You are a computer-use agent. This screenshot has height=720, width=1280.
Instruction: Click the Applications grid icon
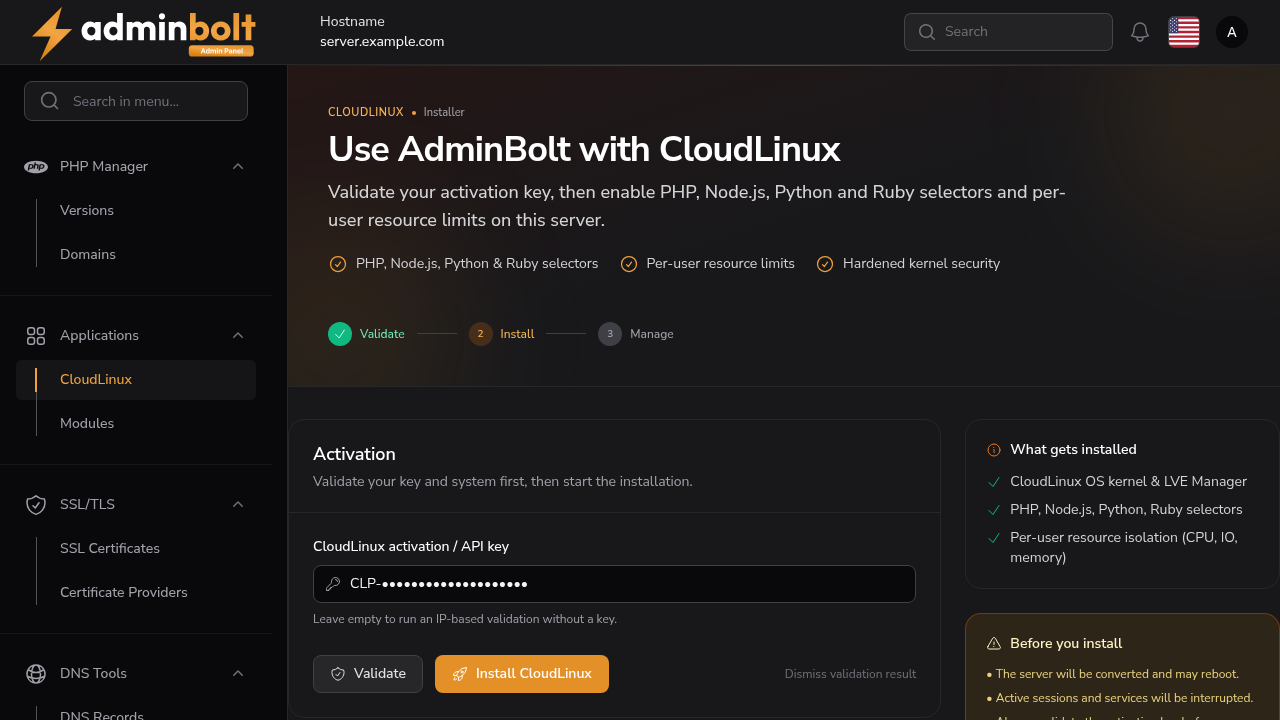pos(36,335)
